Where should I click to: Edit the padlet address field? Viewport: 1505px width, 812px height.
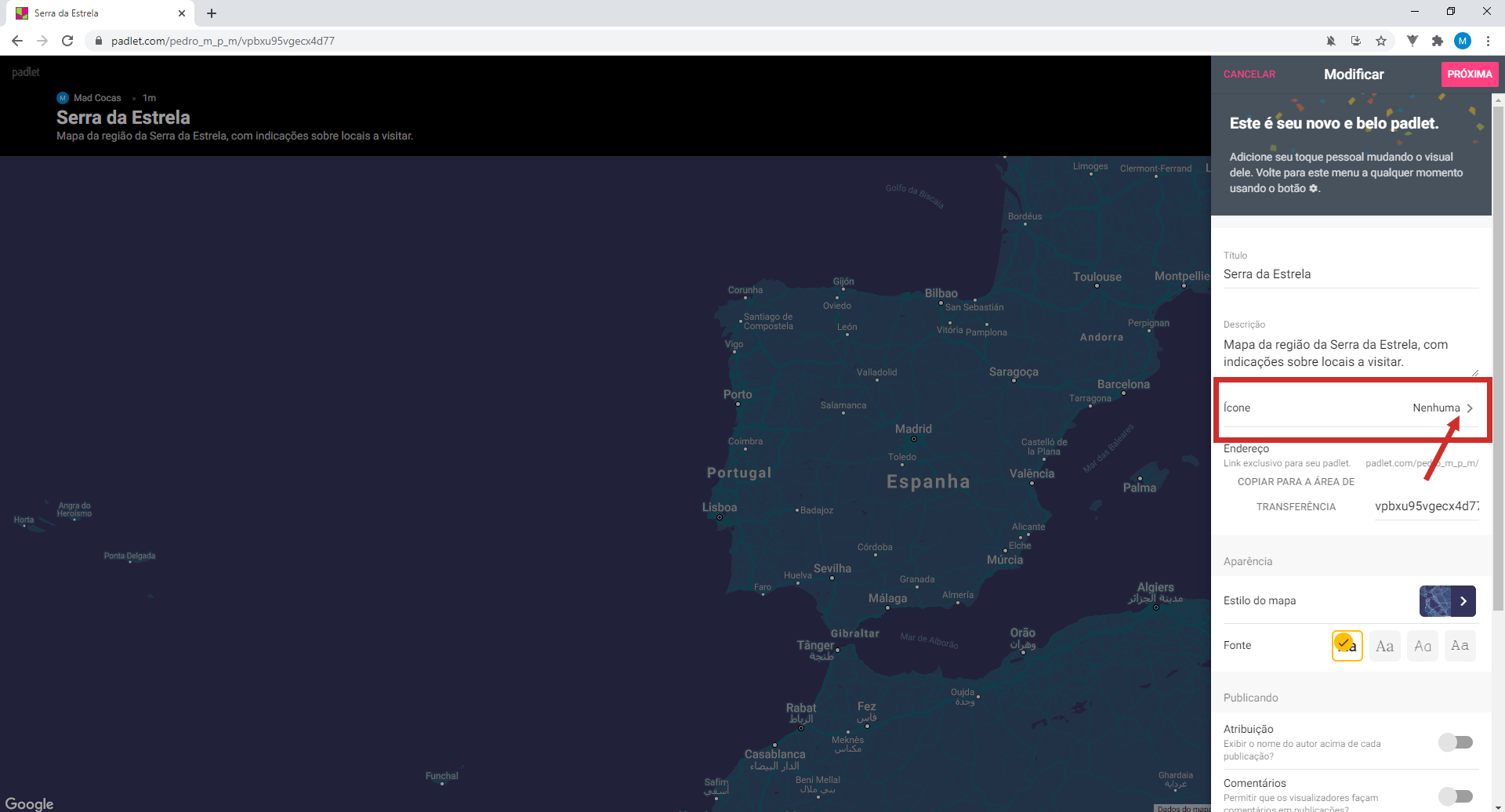pyautogui.click(x=1427, y=506)
